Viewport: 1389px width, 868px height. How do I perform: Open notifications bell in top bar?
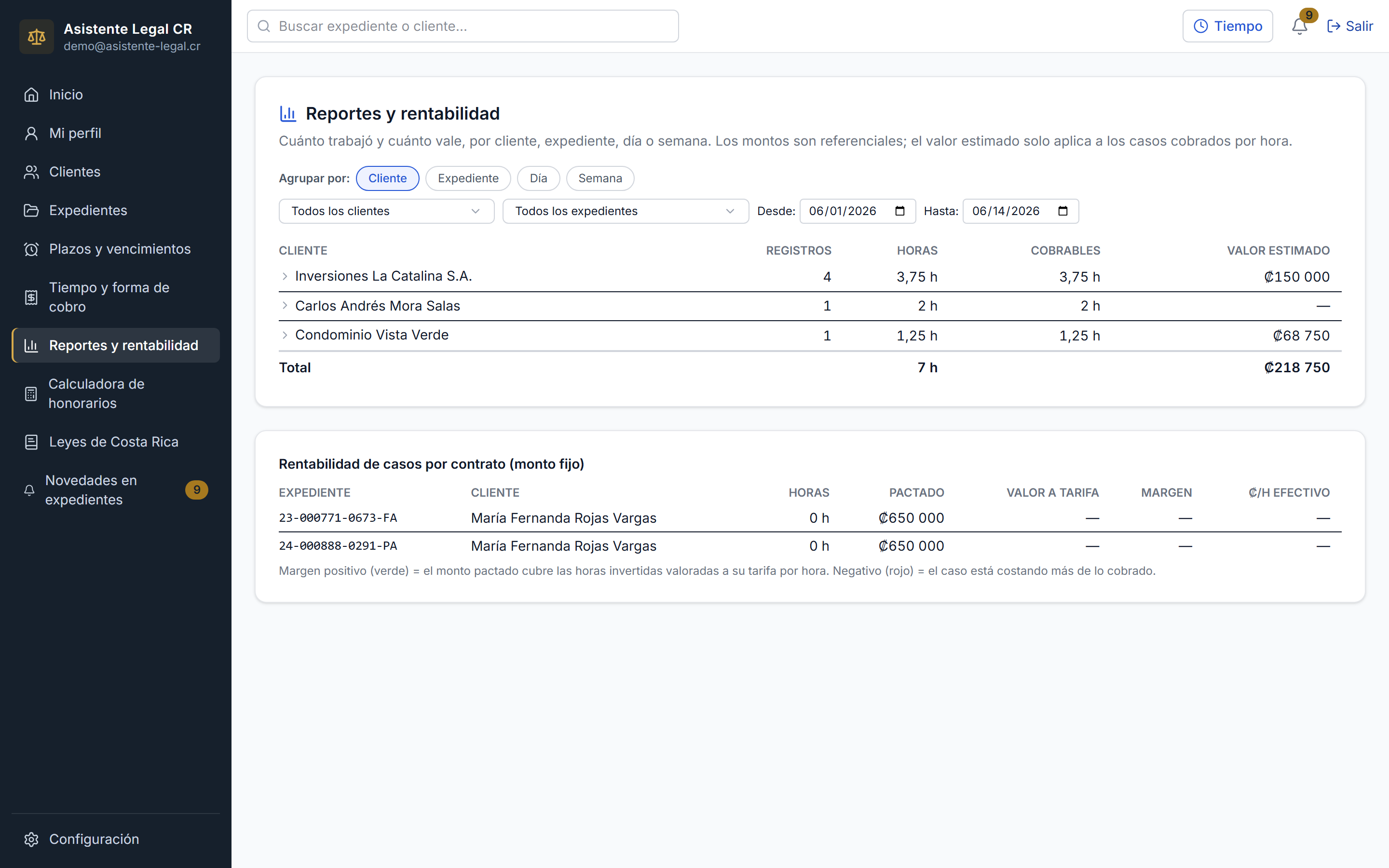click(1299, 26)
